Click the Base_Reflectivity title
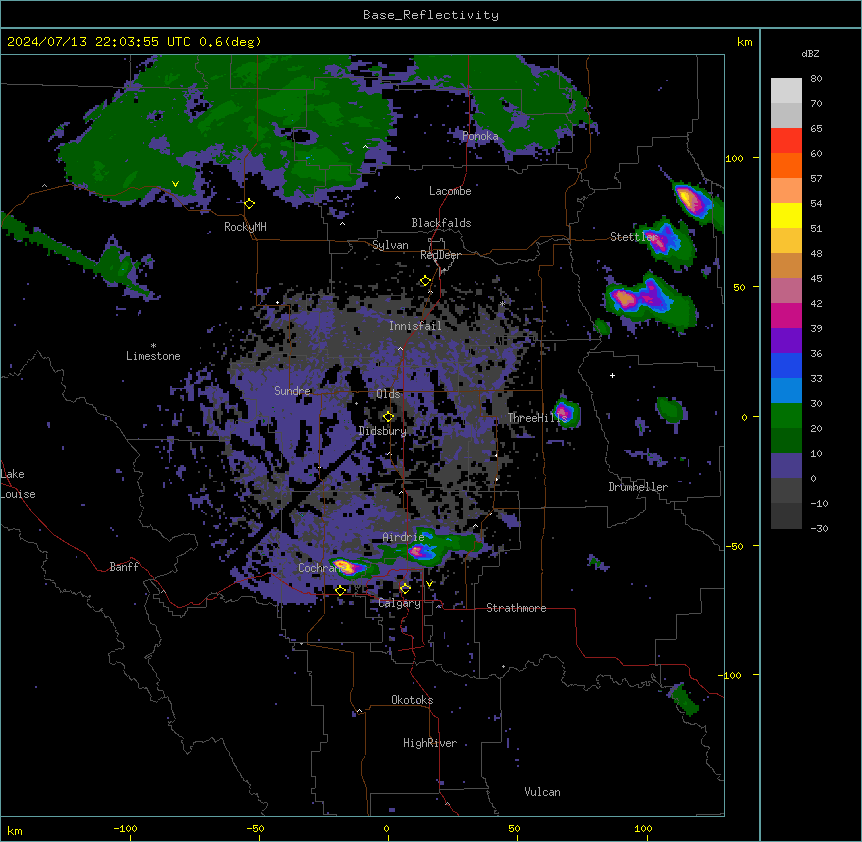The height and width of the screenshot is (842, 862). (x=431, y=15)
